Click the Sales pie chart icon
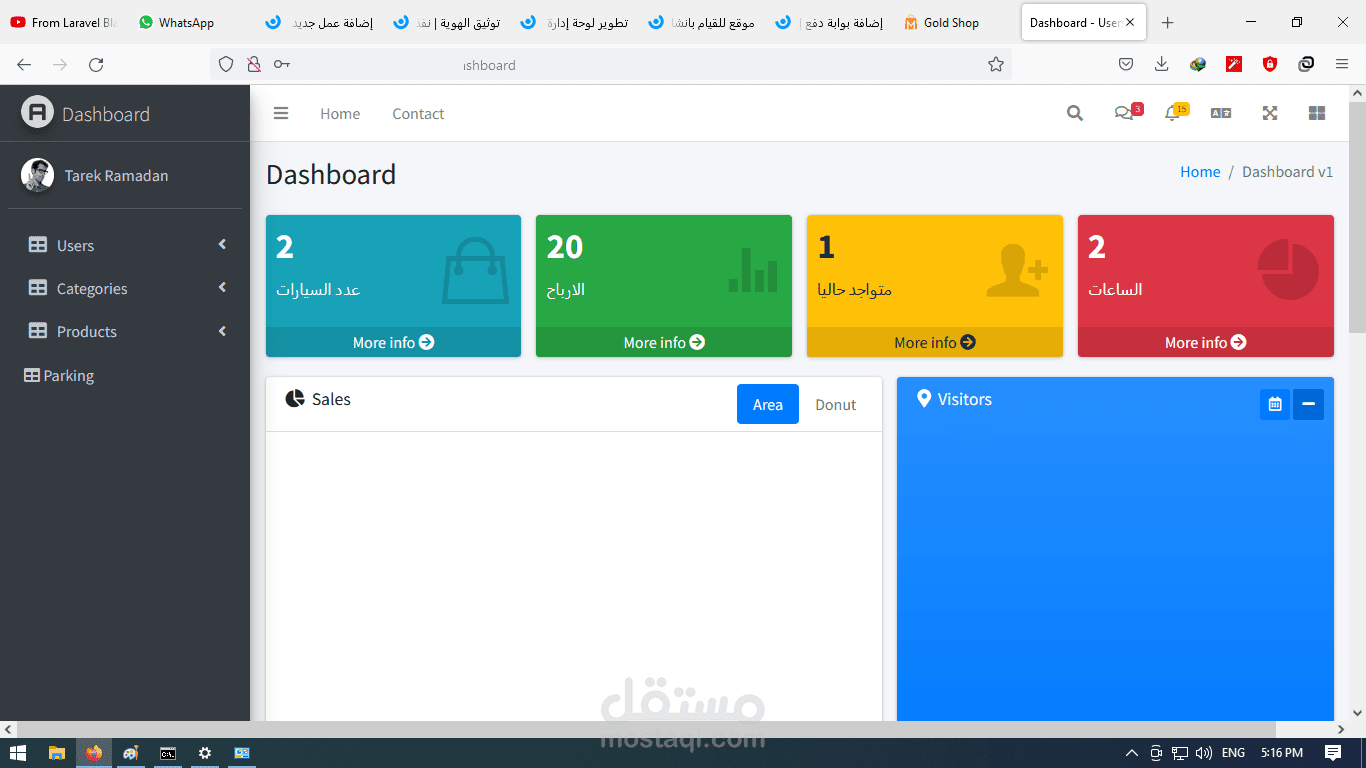This screenshot has width=1366, height=768. (x=295, y=399)
